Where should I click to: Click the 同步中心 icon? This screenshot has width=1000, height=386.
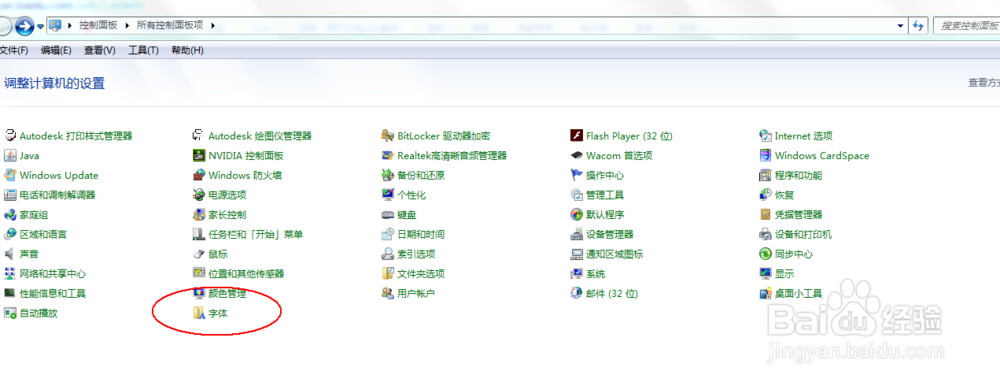tap(765, 253)
